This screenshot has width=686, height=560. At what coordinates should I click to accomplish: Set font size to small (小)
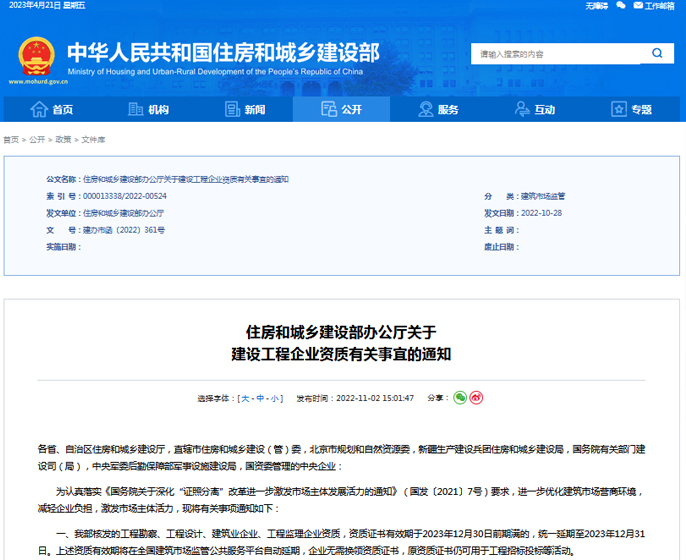pyautogui.click(x=276, y=398)
